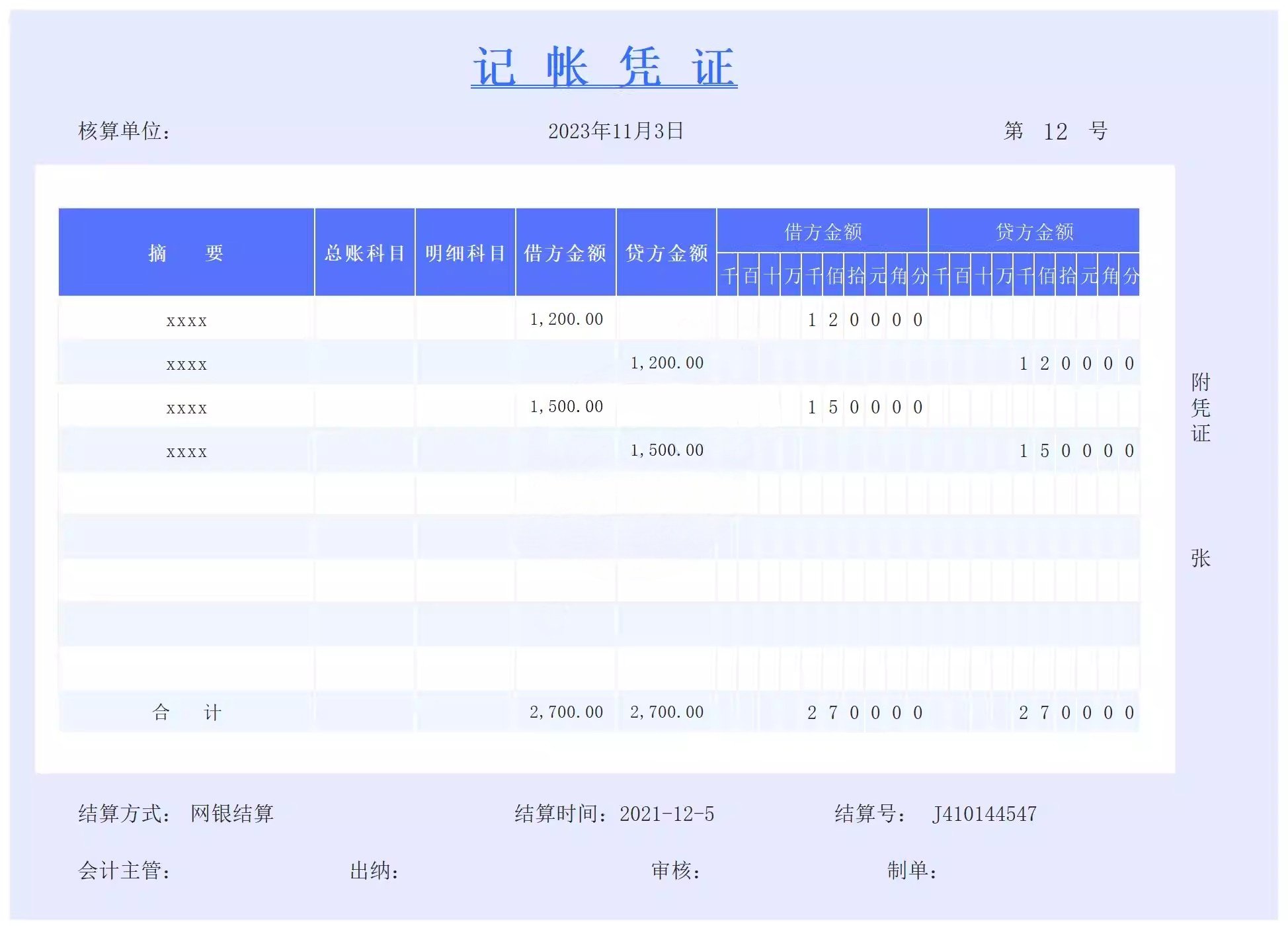Screen dimensions: 1288x930
Task: Select second row credit amount 1,200.00
Action: click(x=666, y=363)
